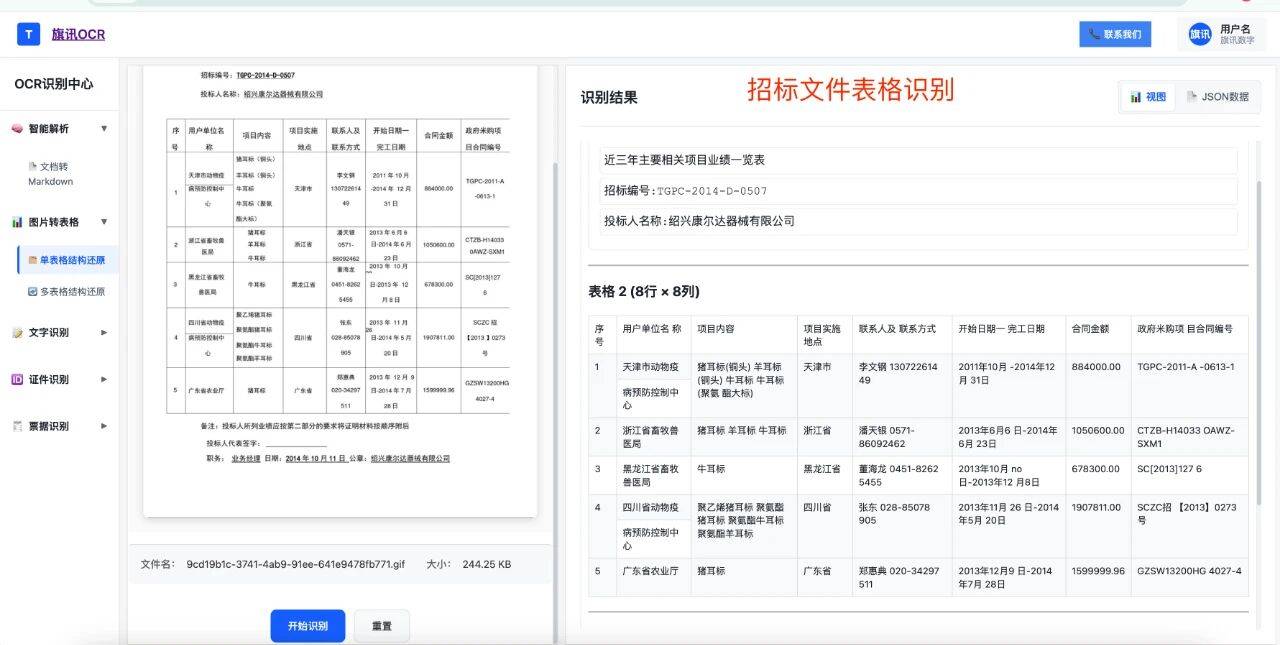
Task: Switch to the 视图 view toggle
Action: click(x=1148, y=97)
